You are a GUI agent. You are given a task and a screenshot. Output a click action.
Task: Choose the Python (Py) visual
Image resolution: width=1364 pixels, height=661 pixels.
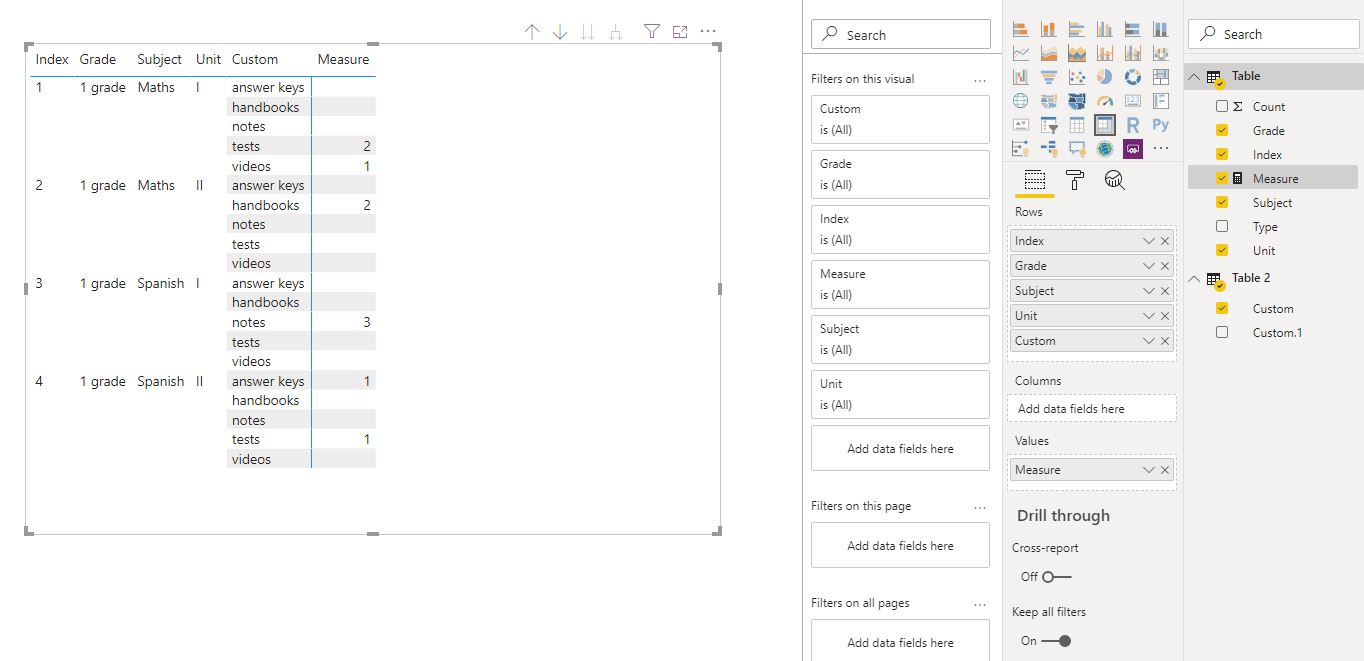[x=1160, y=125]
